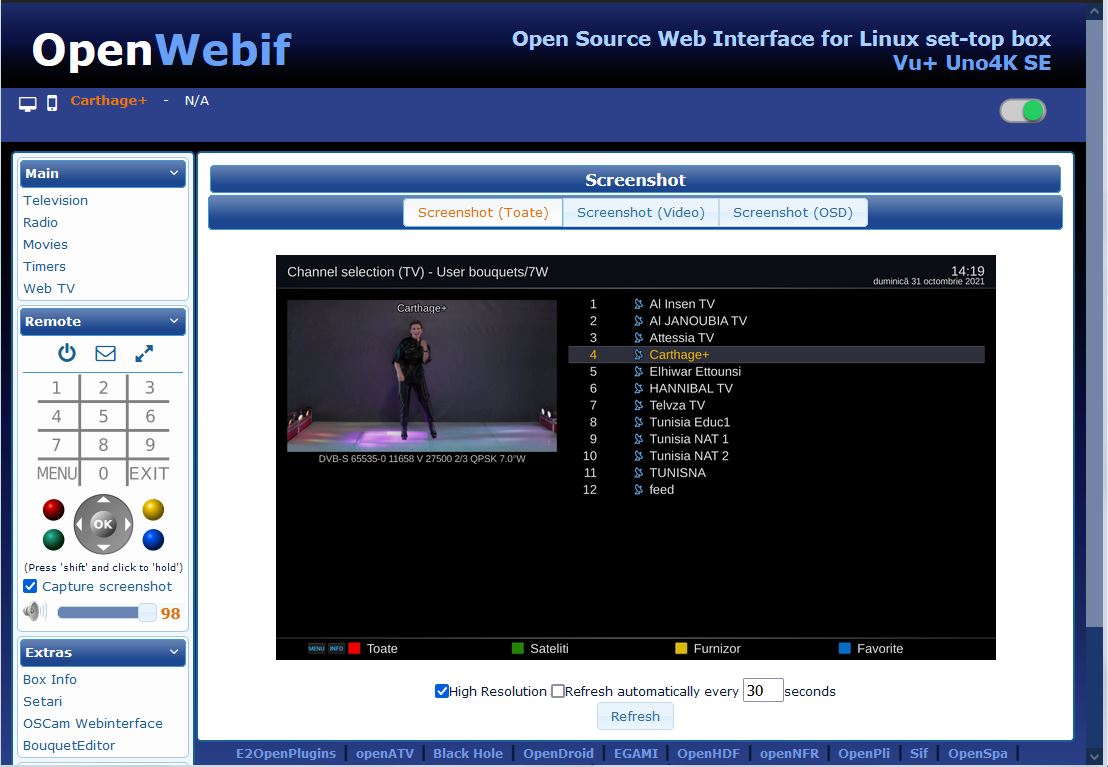Click the remote right arrow

(x=127, y=524)
